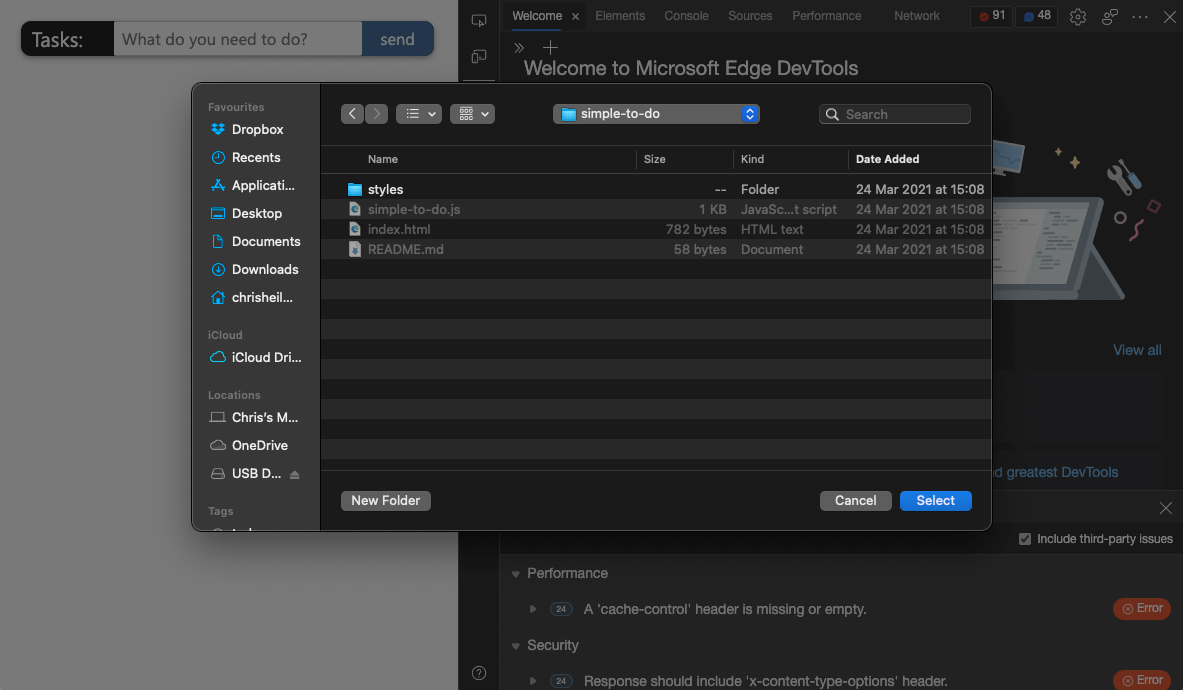The width and height of the screenshot is (1183, 690).
Task: Click the device emulation toolbar icon
Action: pyautogui.click(x=478, y=57)
